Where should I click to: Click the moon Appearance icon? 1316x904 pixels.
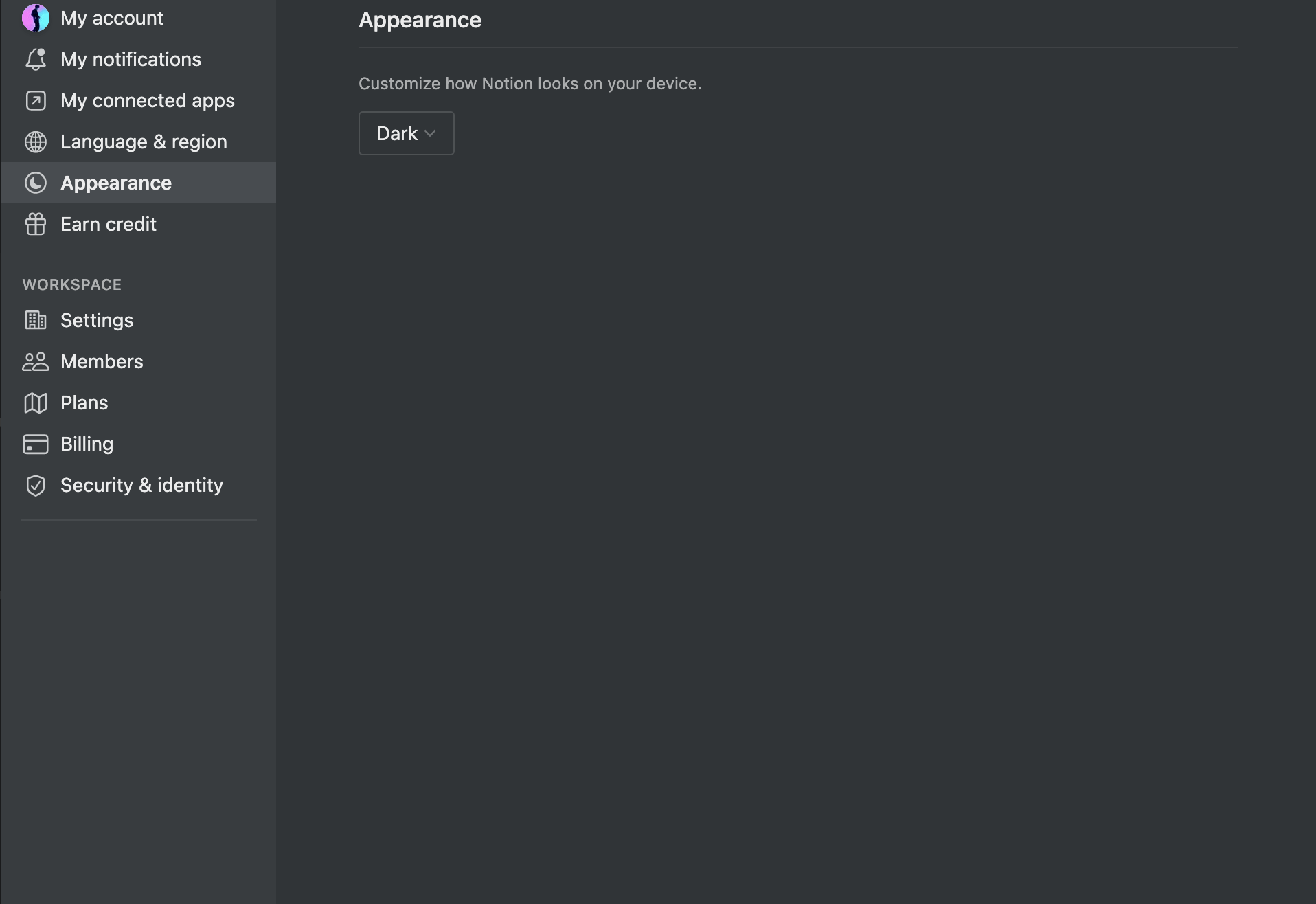click(36, 183)
